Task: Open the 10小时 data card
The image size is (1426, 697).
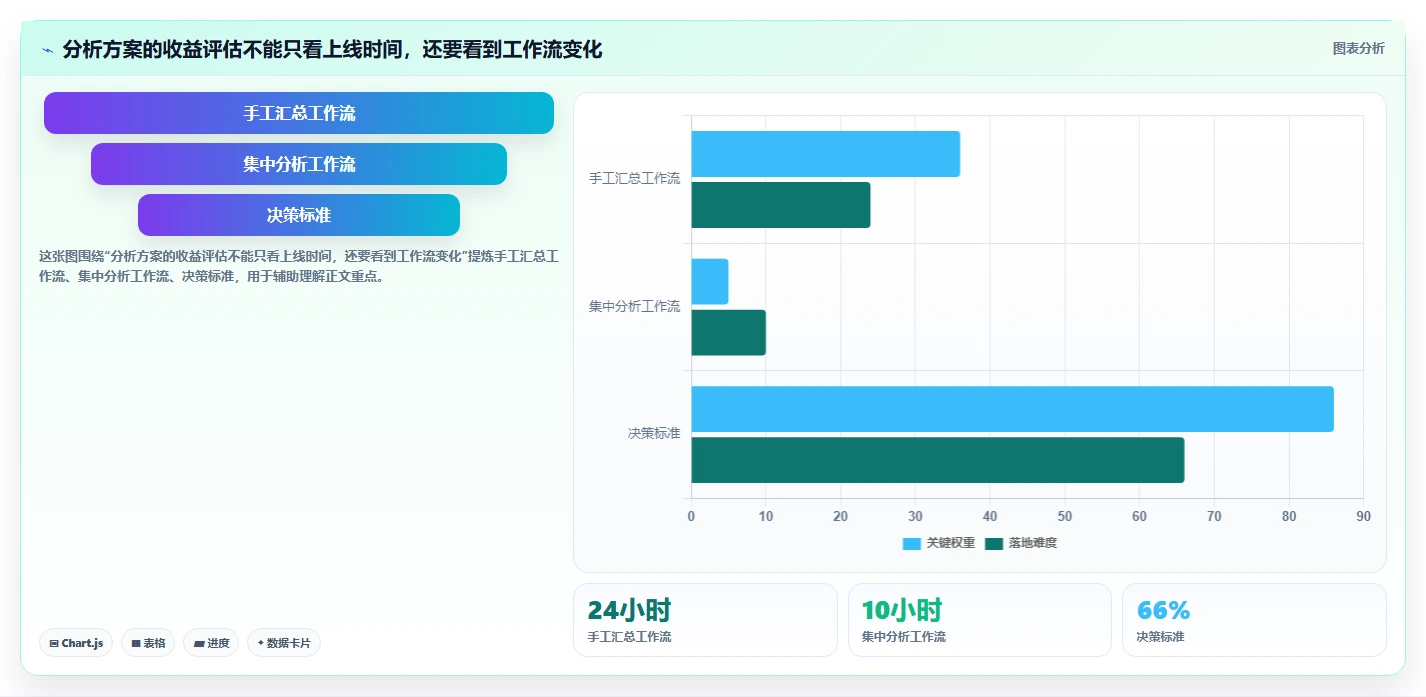Action: pyautogui.click(x=980, y=620)
